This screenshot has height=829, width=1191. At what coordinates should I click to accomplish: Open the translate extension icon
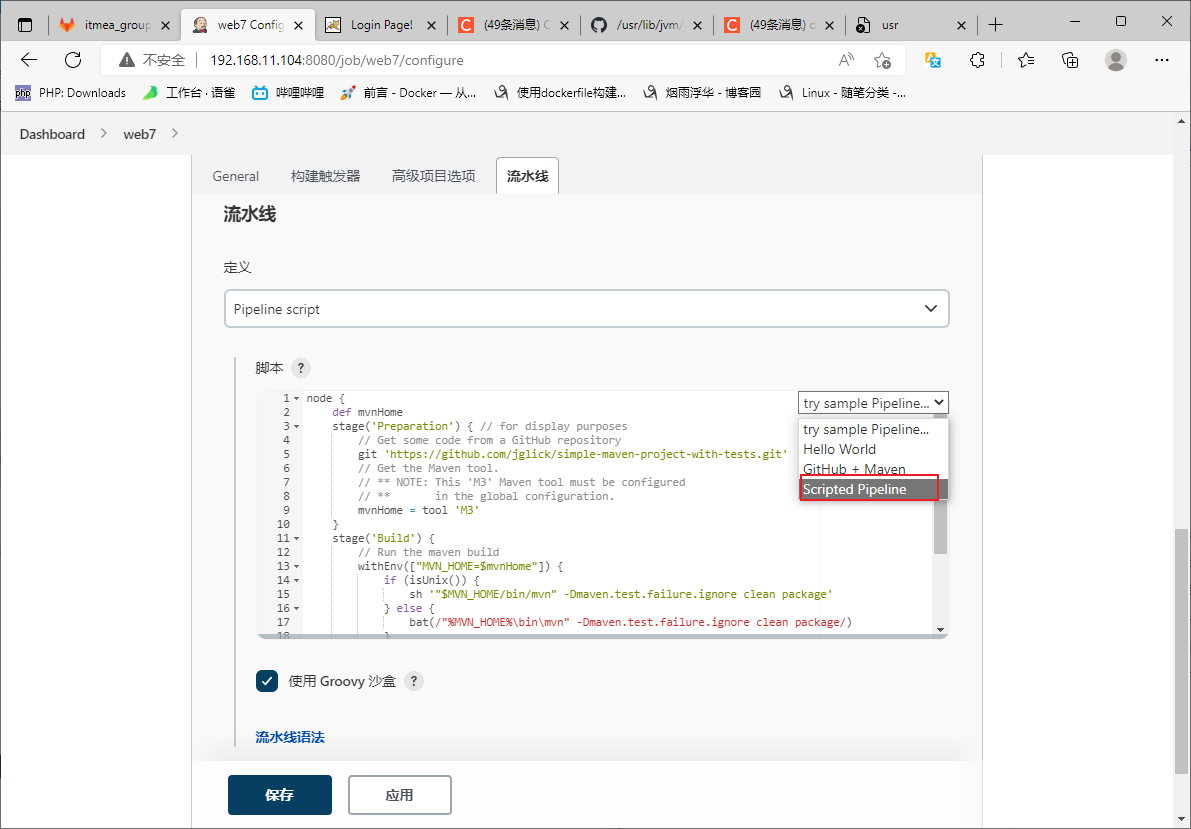934,60
